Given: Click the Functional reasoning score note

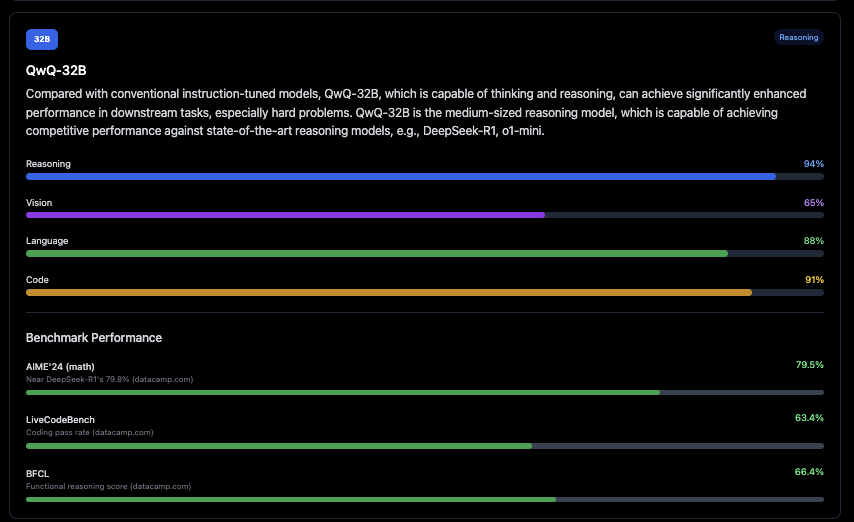Looking at the screenshot, I should (108, 487).
